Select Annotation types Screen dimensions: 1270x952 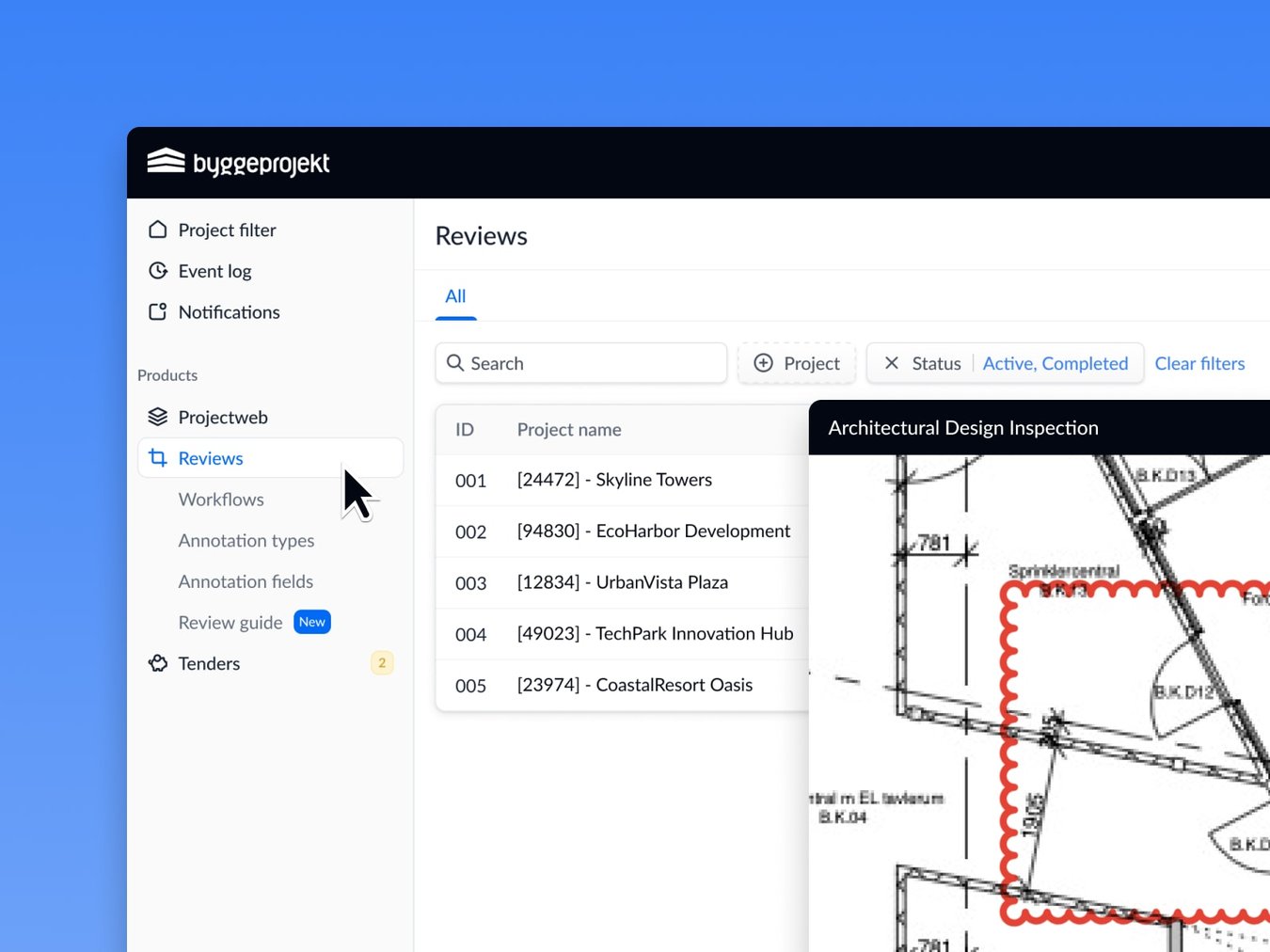click(x=246, y=540)
